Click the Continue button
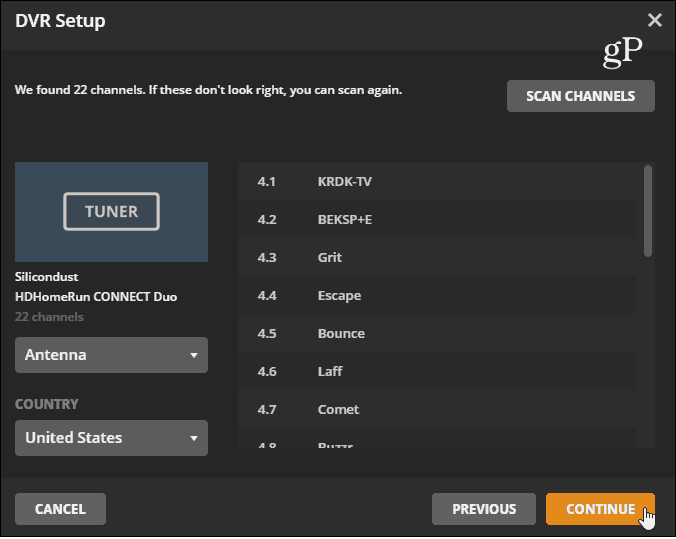The width and height of the screenshot is (676, 539). (x=600, y=509)
